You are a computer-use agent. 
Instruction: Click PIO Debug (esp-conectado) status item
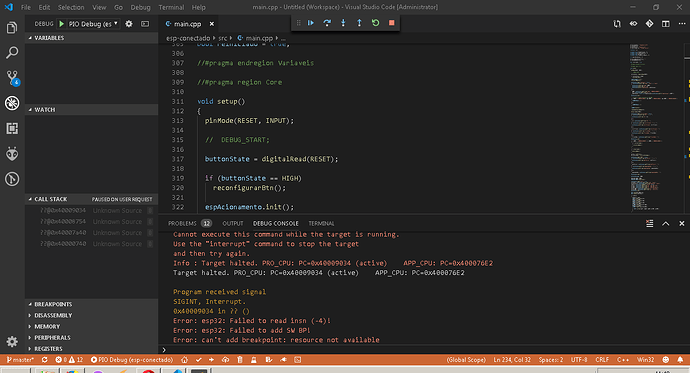[x=132, y=360]
